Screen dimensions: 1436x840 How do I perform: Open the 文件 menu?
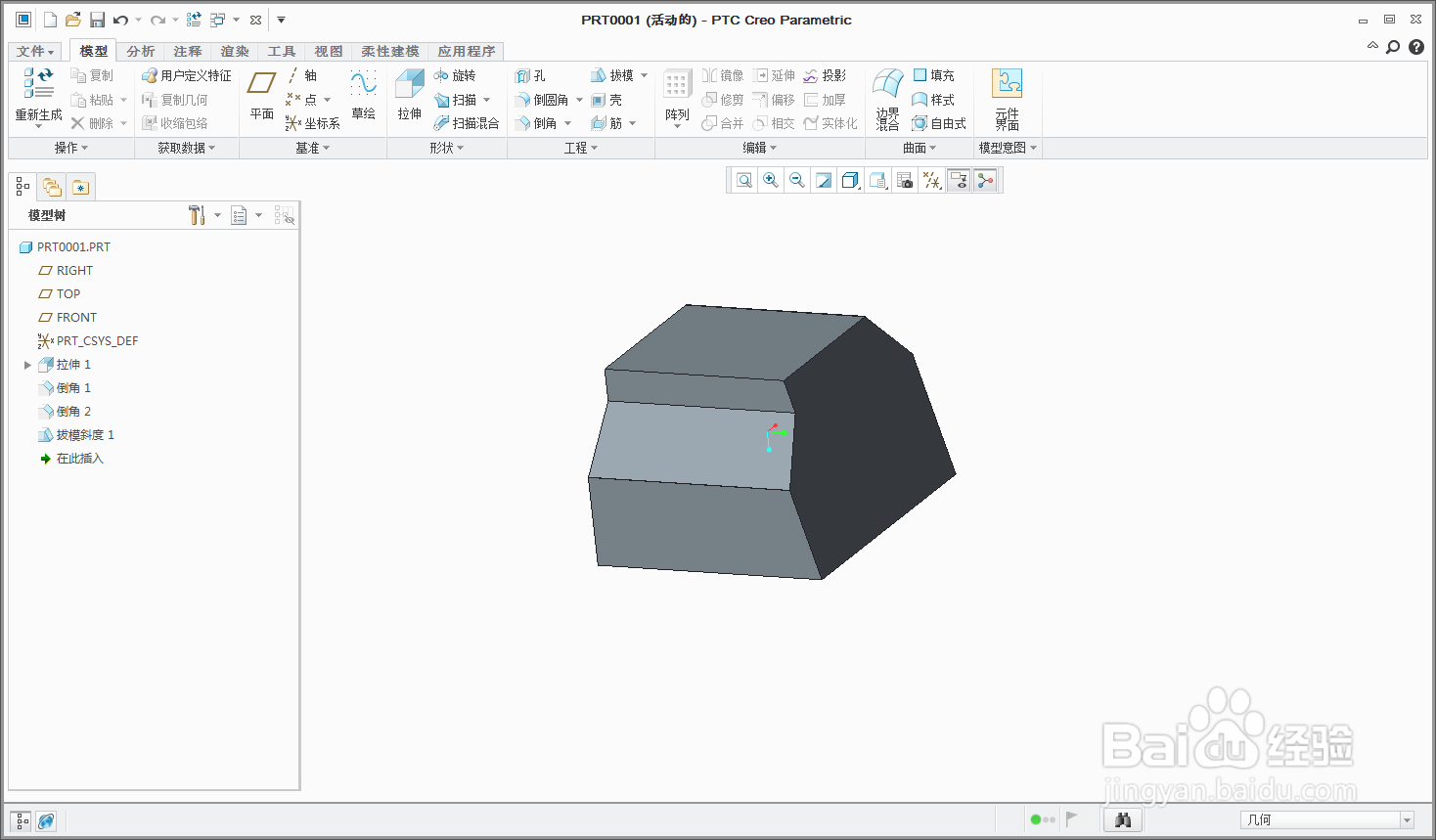[35, 51]
